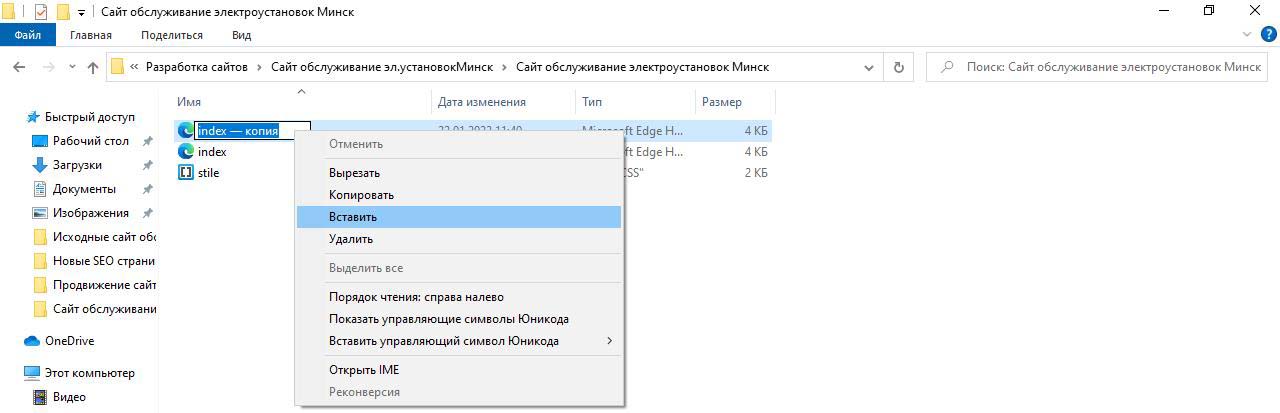Click the OneDrive cloud icon
Viewport: 1280px width, 413px height.
(x=32, y=341)
